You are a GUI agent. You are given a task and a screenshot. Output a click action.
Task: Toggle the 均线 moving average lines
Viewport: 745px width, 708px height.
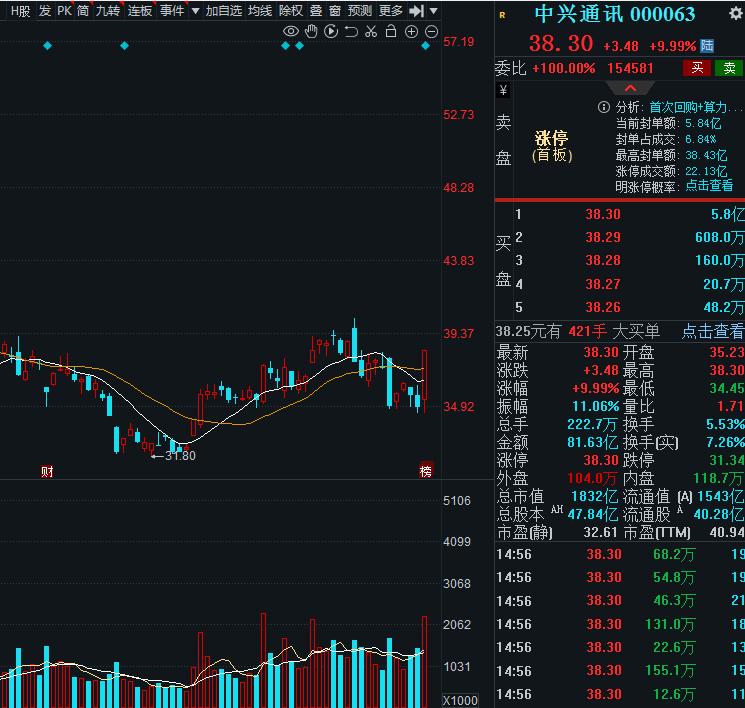(x=260, y=11)
